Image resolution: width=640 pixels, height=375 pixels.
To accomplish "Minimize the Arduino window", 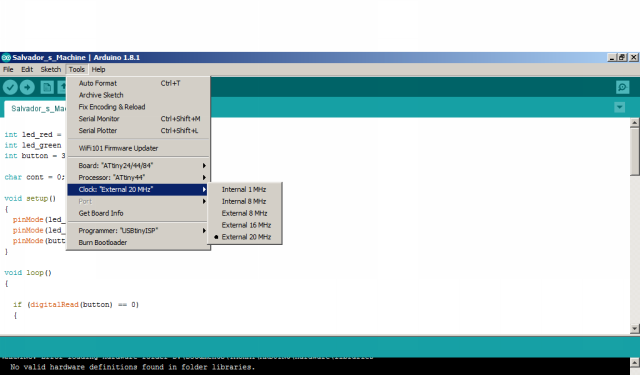I will coord(612,58).
